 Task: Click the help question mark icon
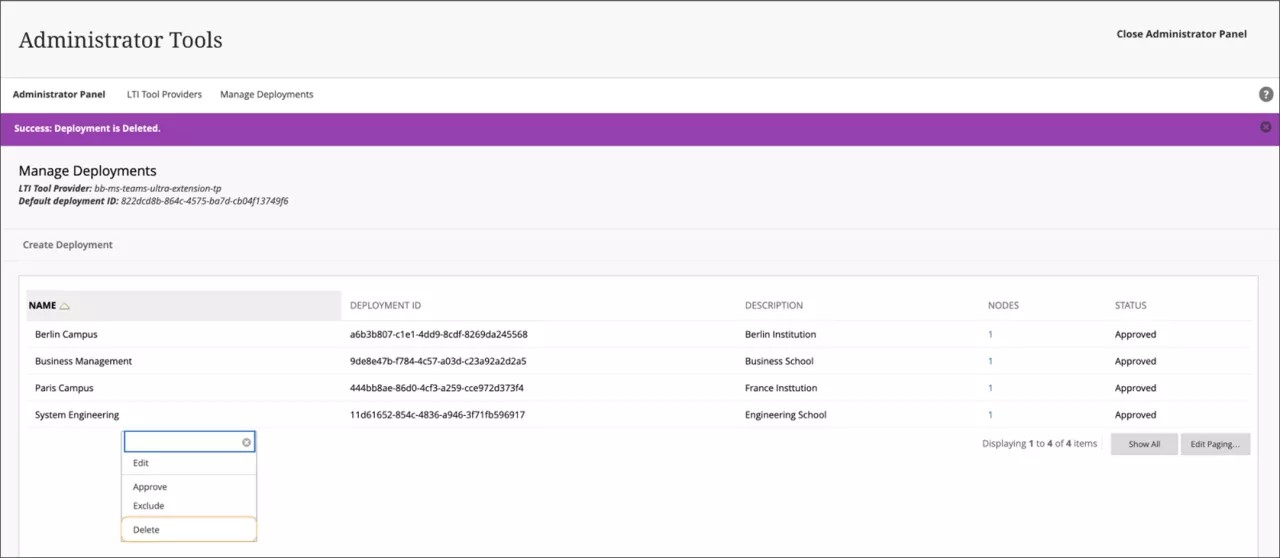1265,95
